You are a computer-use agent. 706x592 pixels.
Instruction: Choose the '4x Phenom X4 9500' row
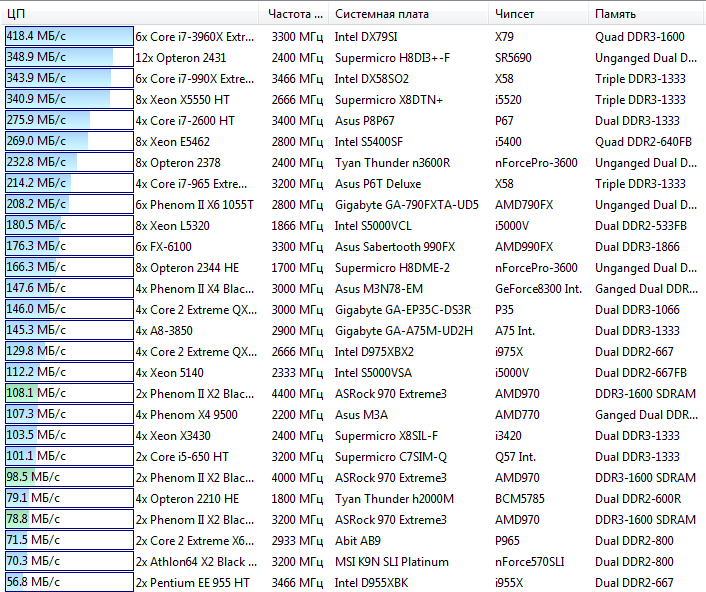click(186, 415)
